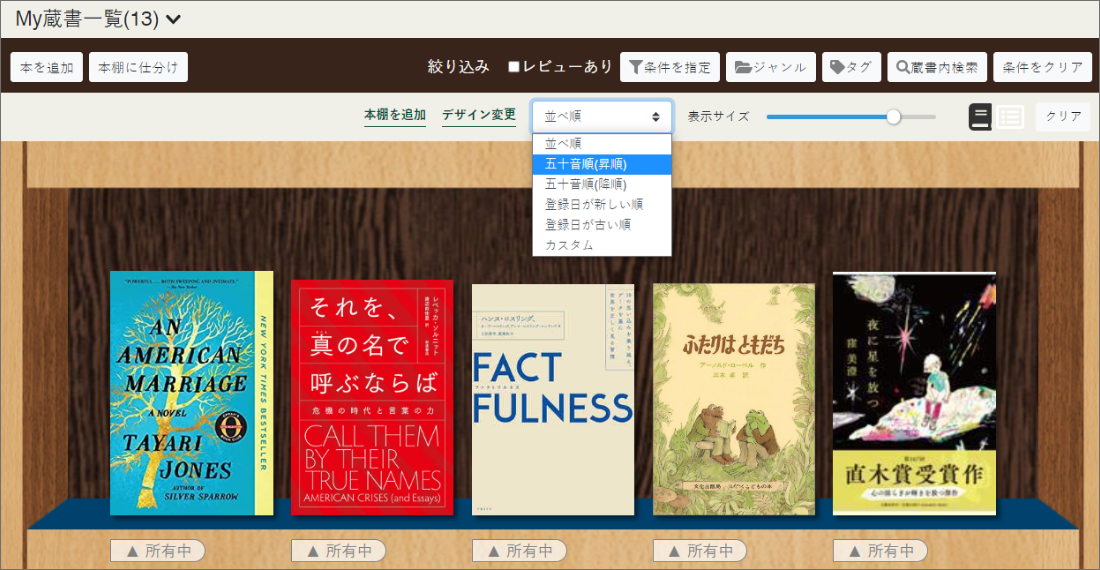Choose カスタム sort option
The width and height of the screenshot is (1100, 570).
point(569,245)
